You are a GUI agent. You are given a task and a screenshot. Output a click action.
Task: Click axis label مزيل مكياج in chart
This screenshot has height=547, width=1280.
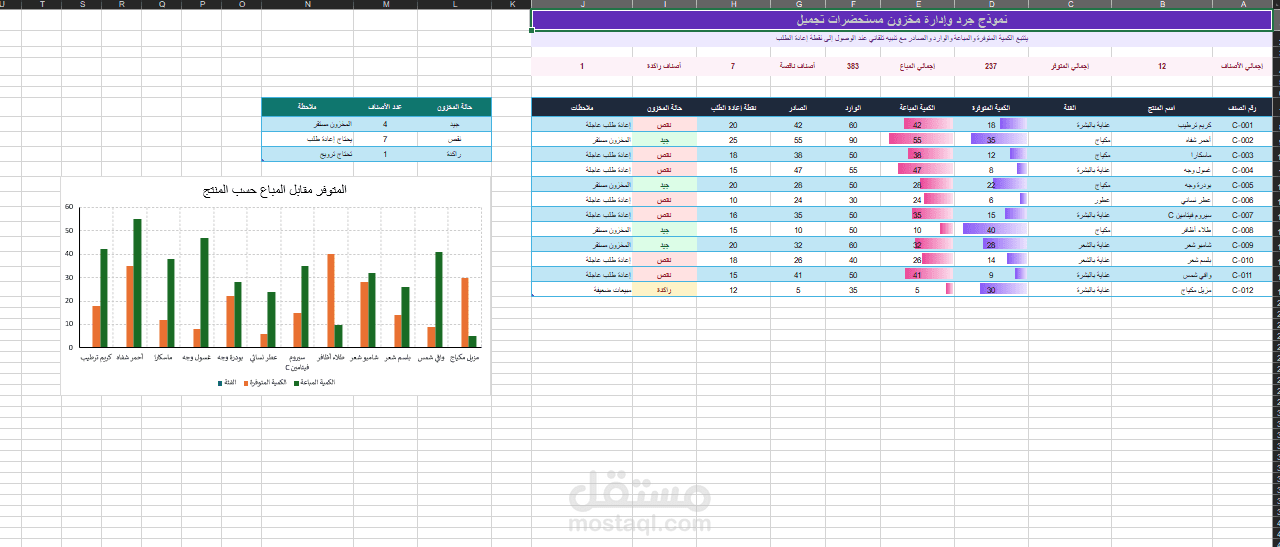coord(464,357)
